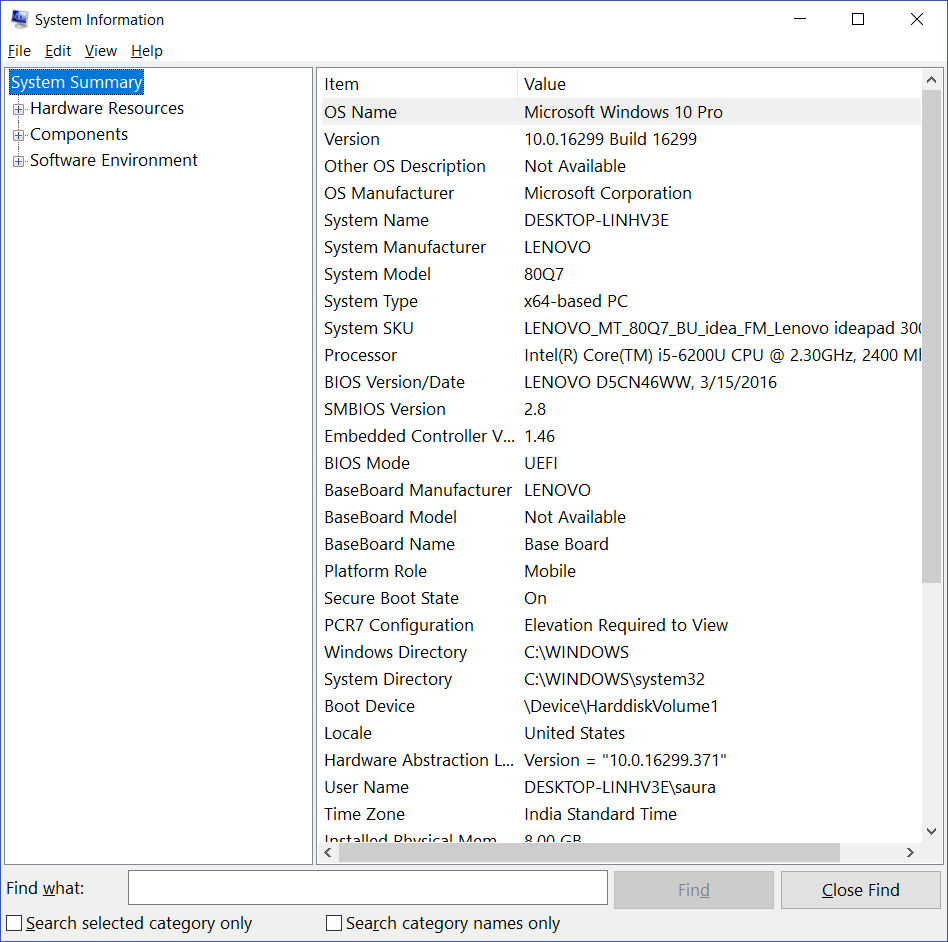Expand the Components node
The width and height of the screenshot is (948, 942).
[x=18, y=135]
